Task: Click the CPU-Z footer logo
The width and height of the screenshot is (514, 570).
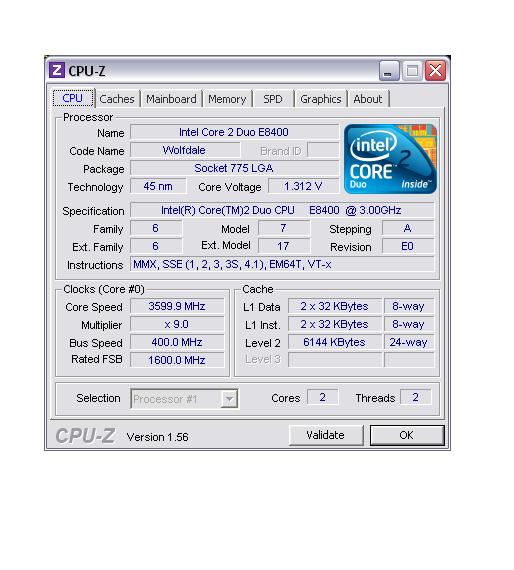Action: [85, 435]
